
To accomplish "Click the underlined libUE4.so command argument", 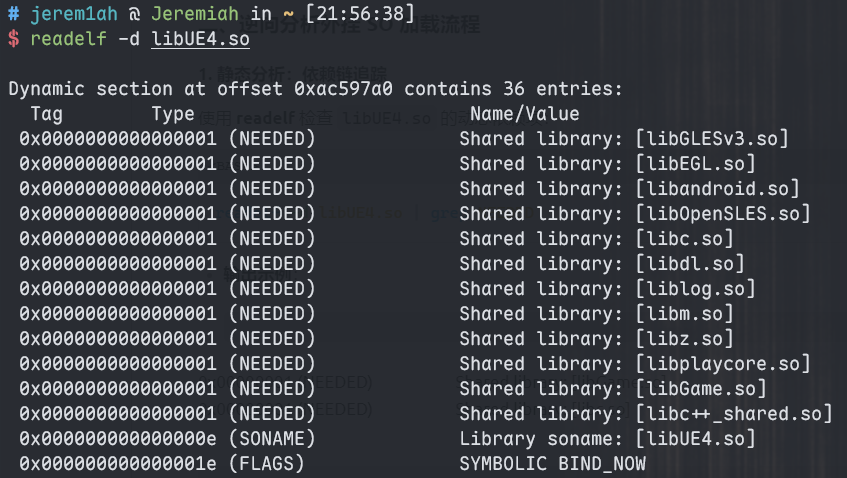I will coord(200,39).
